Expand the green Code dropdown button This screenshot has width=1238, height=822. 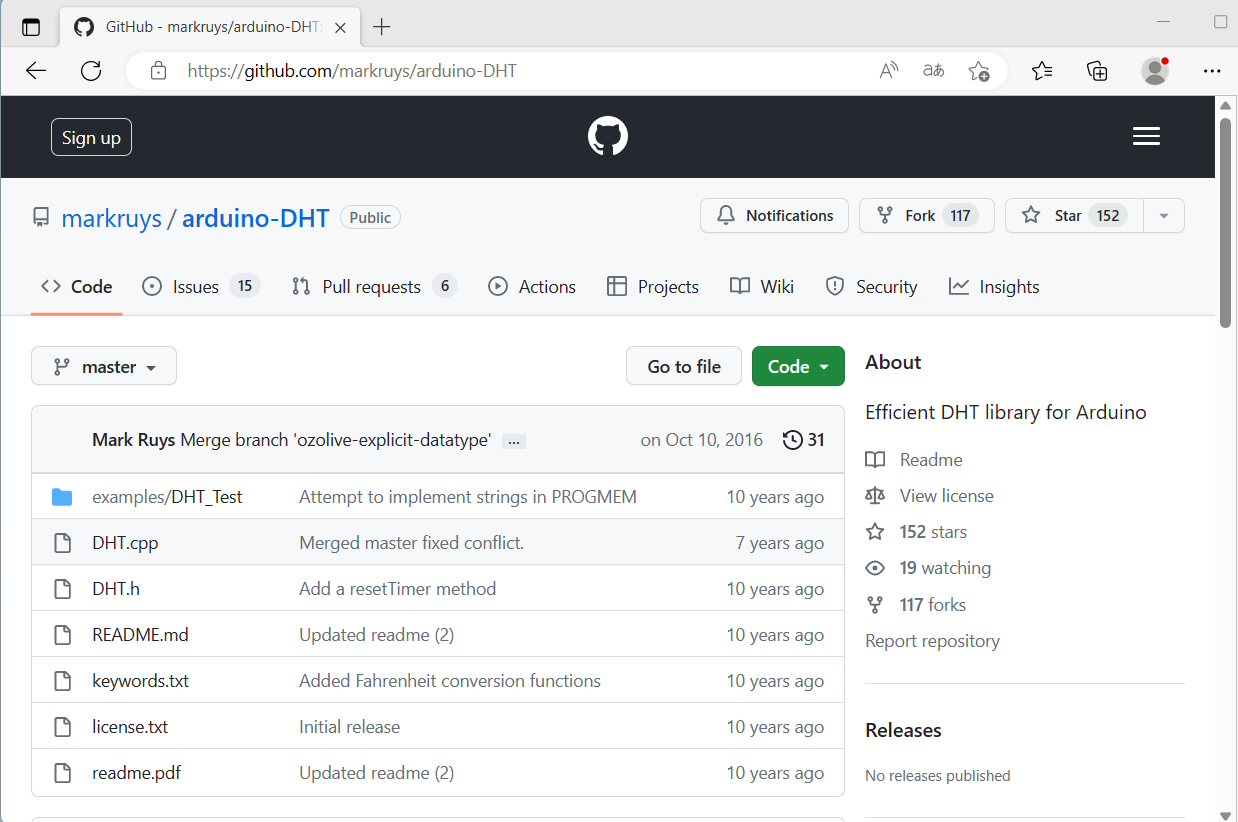[798, 366]
